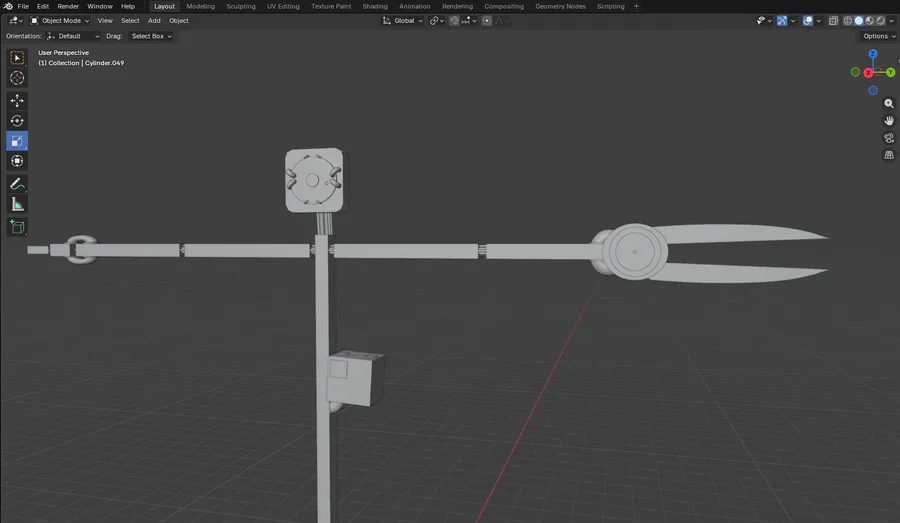
Task: Open the Orientation Default dropdown
Action: tap(73, 36)
